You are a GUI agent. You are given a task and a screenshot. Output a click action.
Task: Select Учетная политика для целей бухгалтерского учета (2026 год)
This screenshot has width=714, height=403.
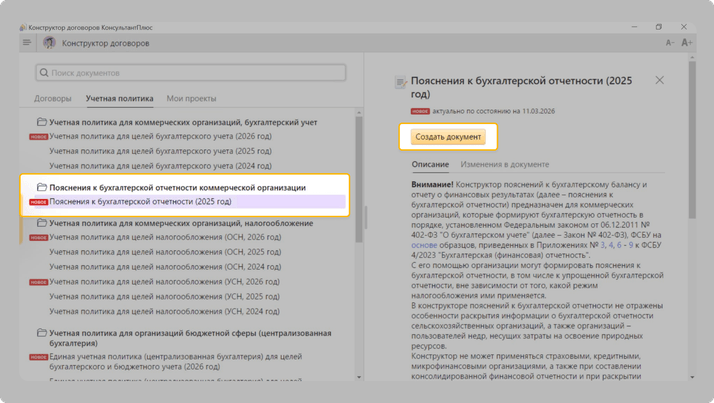(160, 136)
